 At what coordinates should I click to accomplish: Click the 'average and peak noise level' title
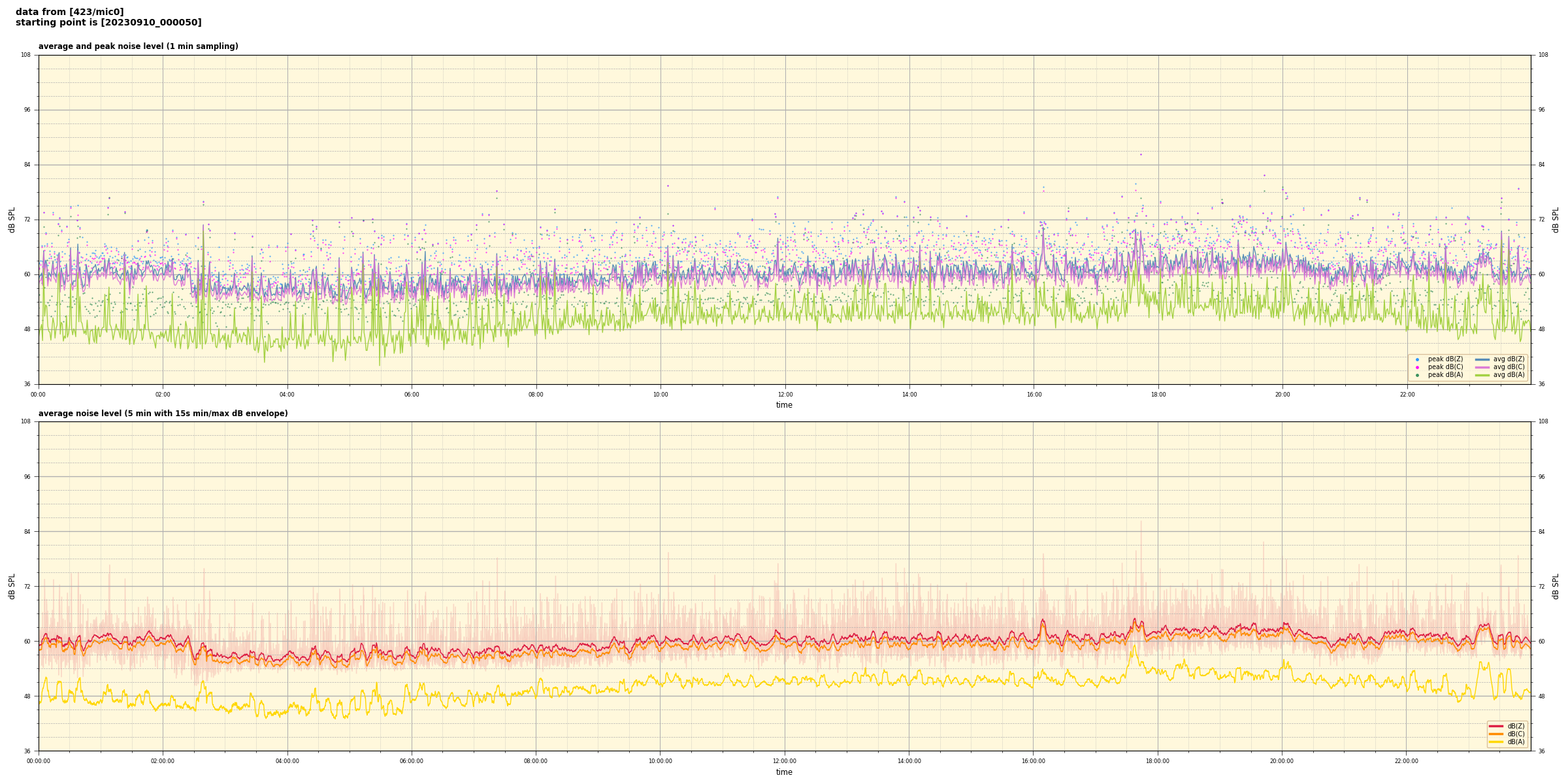coord(138,46)
